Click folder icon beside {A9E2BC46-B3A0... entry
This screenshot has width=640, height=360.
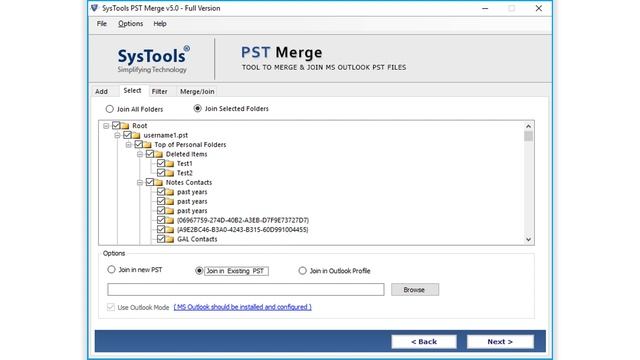pyautogui.click(x=170, y=230)
